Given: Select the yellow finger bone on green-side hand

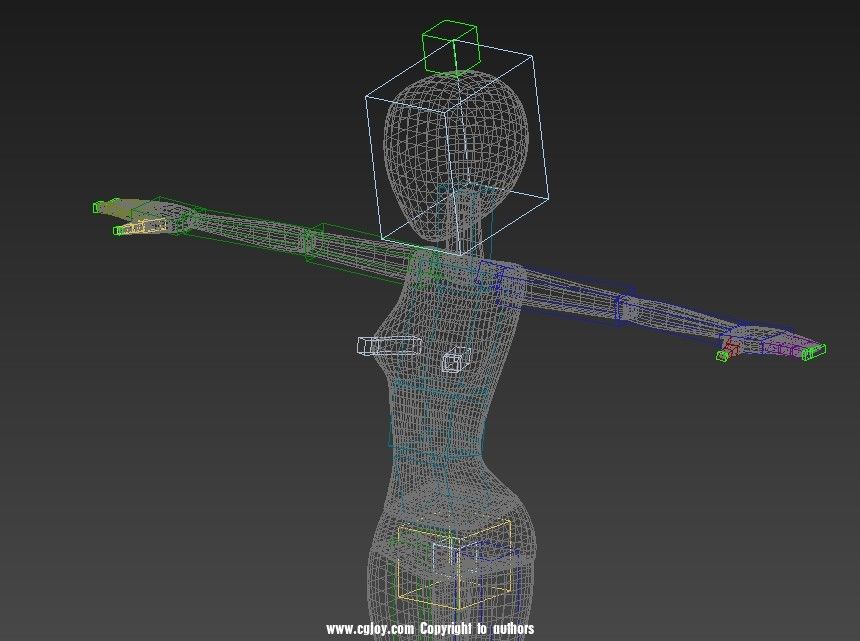Looking at the screenshot, I should tap(152, 227).
